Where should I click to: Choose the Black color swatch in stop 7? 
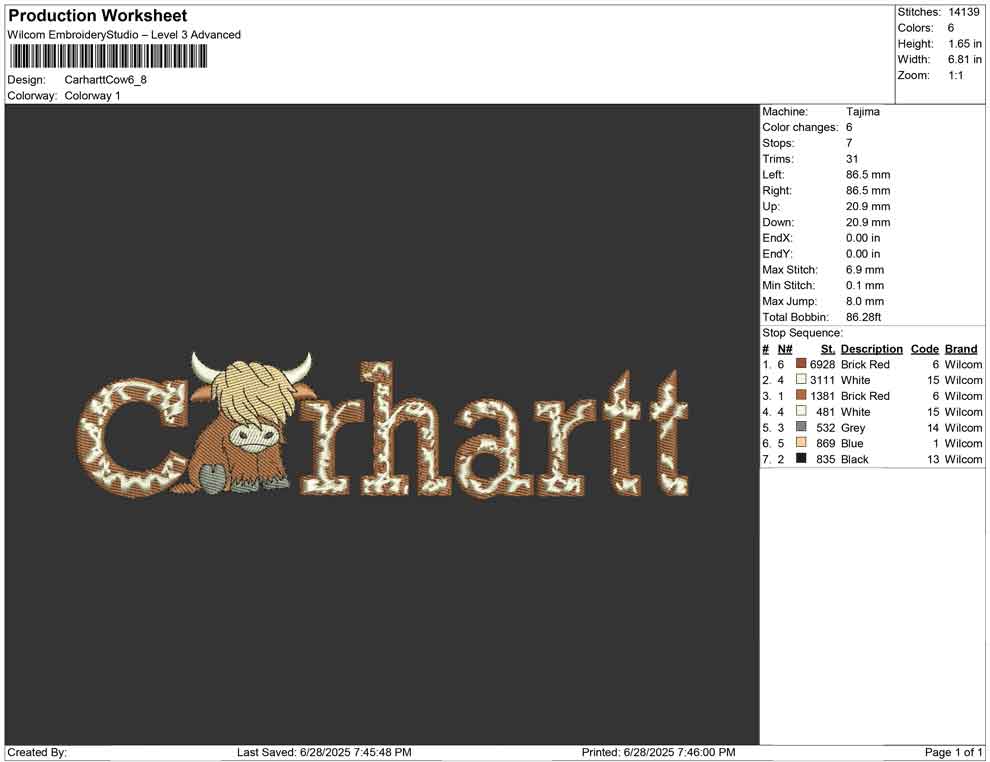click(x=801, y=458)
